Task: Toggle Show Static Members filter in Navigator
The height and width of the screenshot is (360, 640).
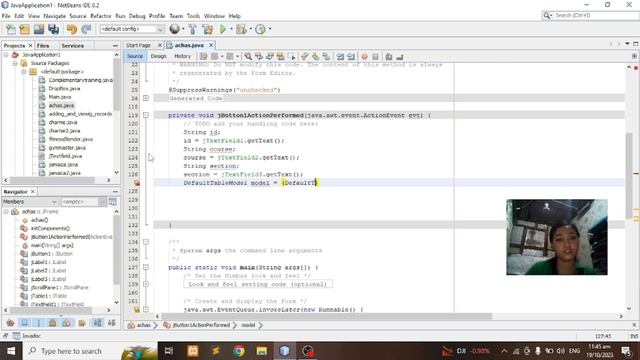Action: pos(39,323)
